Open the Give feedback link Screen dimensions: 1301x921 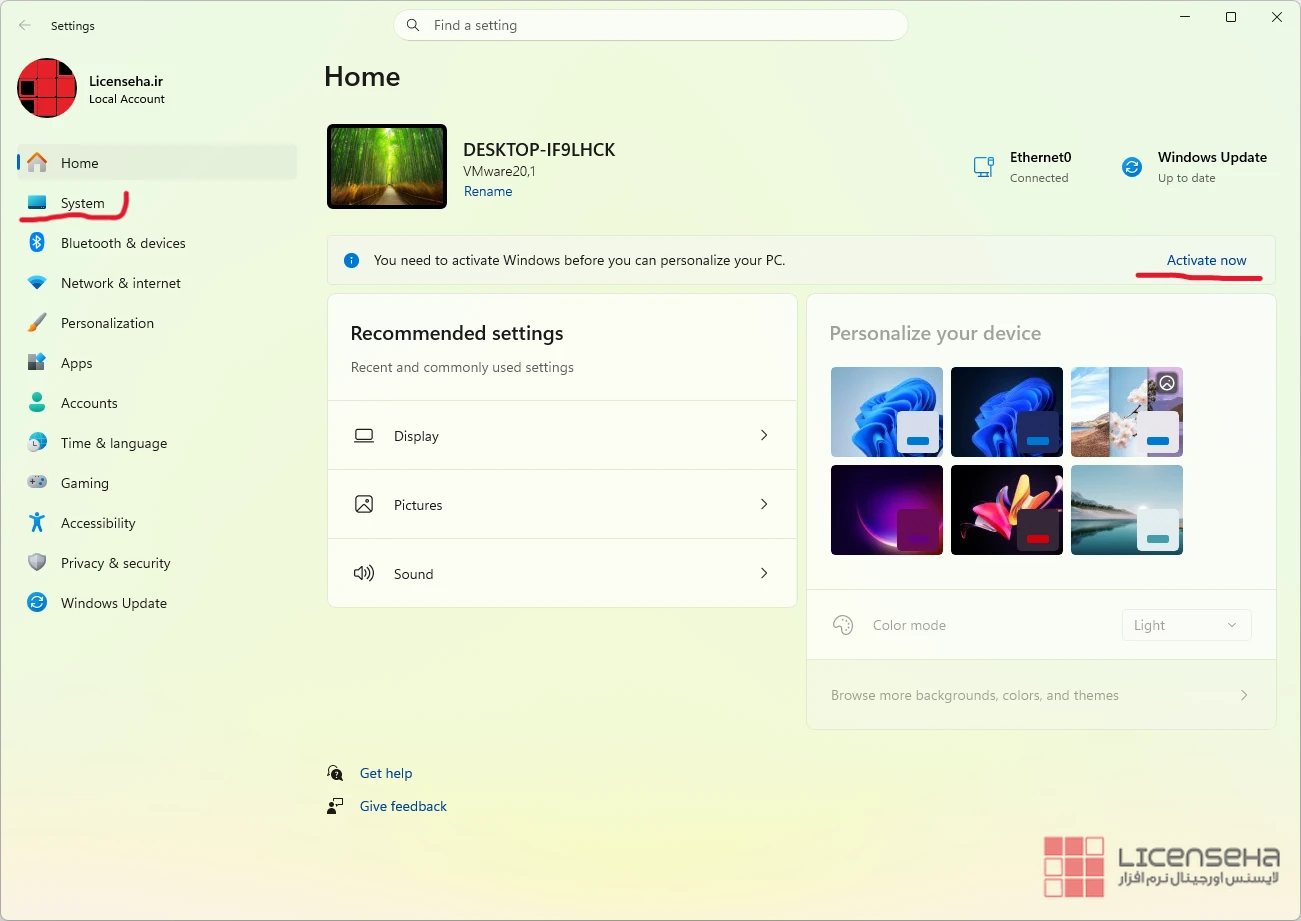click(x=403, y=806)
